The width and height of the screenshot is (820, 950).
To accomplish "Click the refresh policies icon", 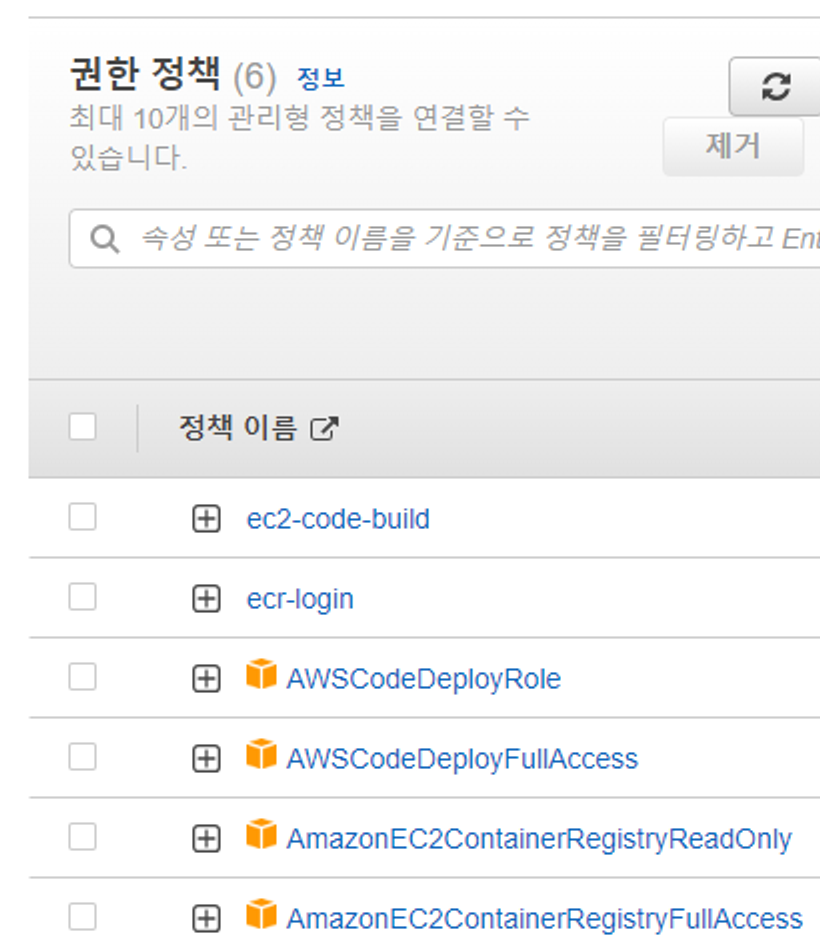I will (775, 88).
